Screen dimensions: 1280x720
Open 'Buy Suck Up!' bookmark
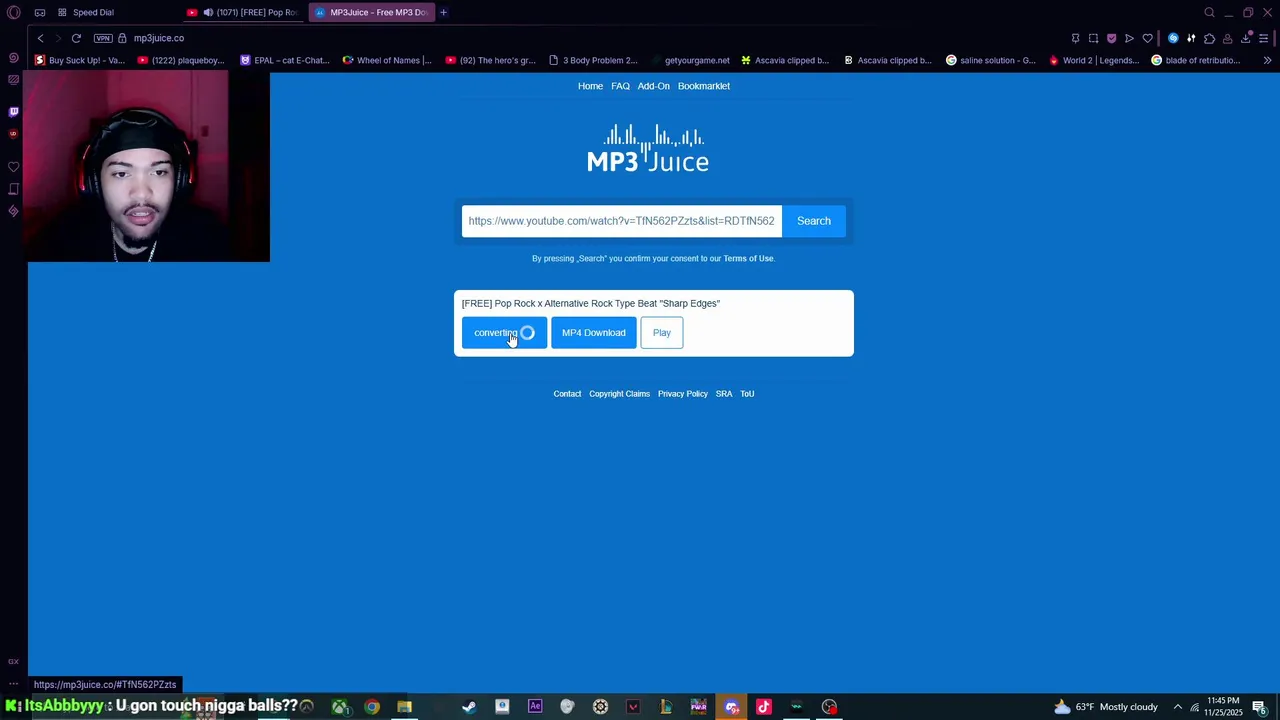click(x=80, y=60)
